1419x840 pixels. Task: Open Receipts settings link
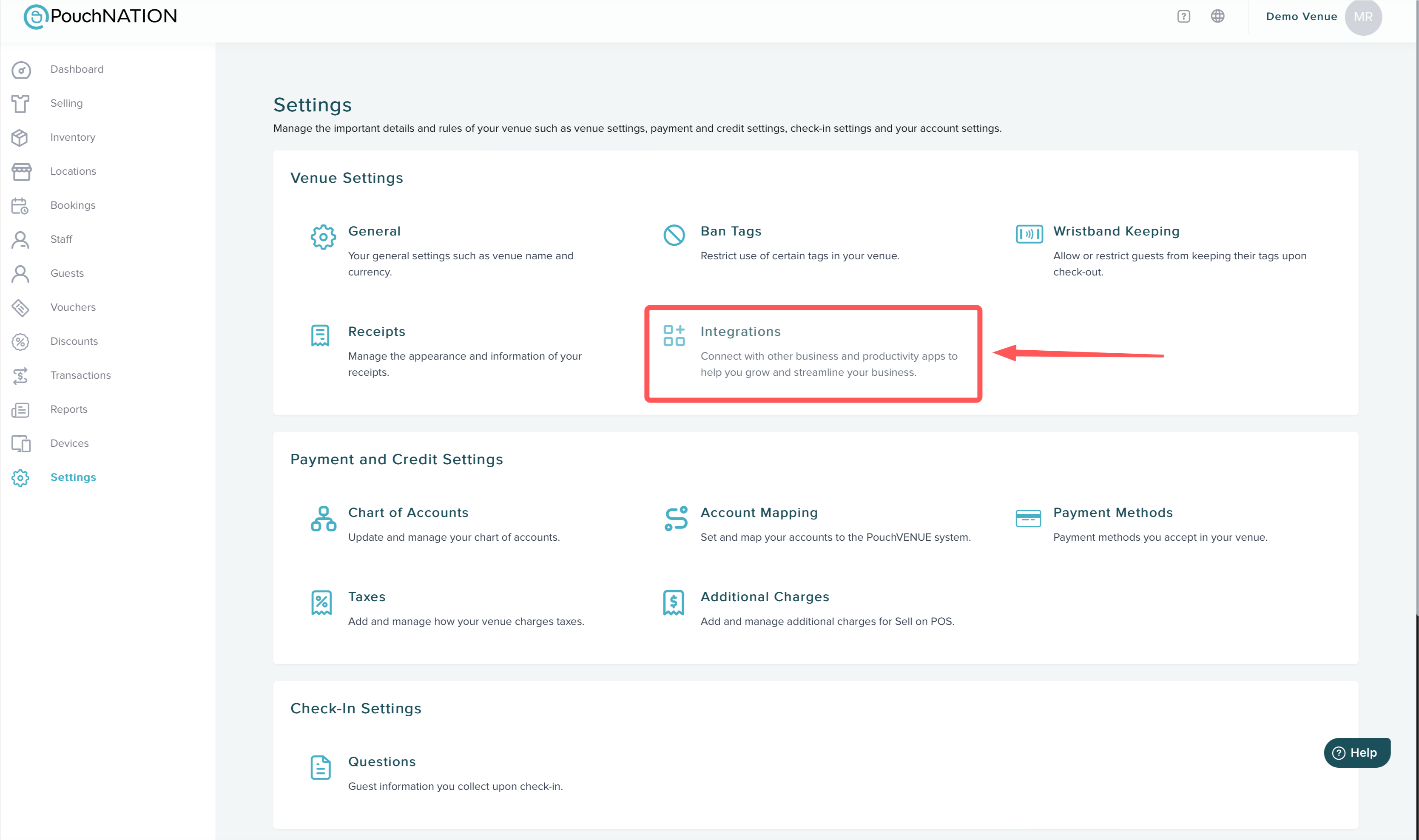377,331
